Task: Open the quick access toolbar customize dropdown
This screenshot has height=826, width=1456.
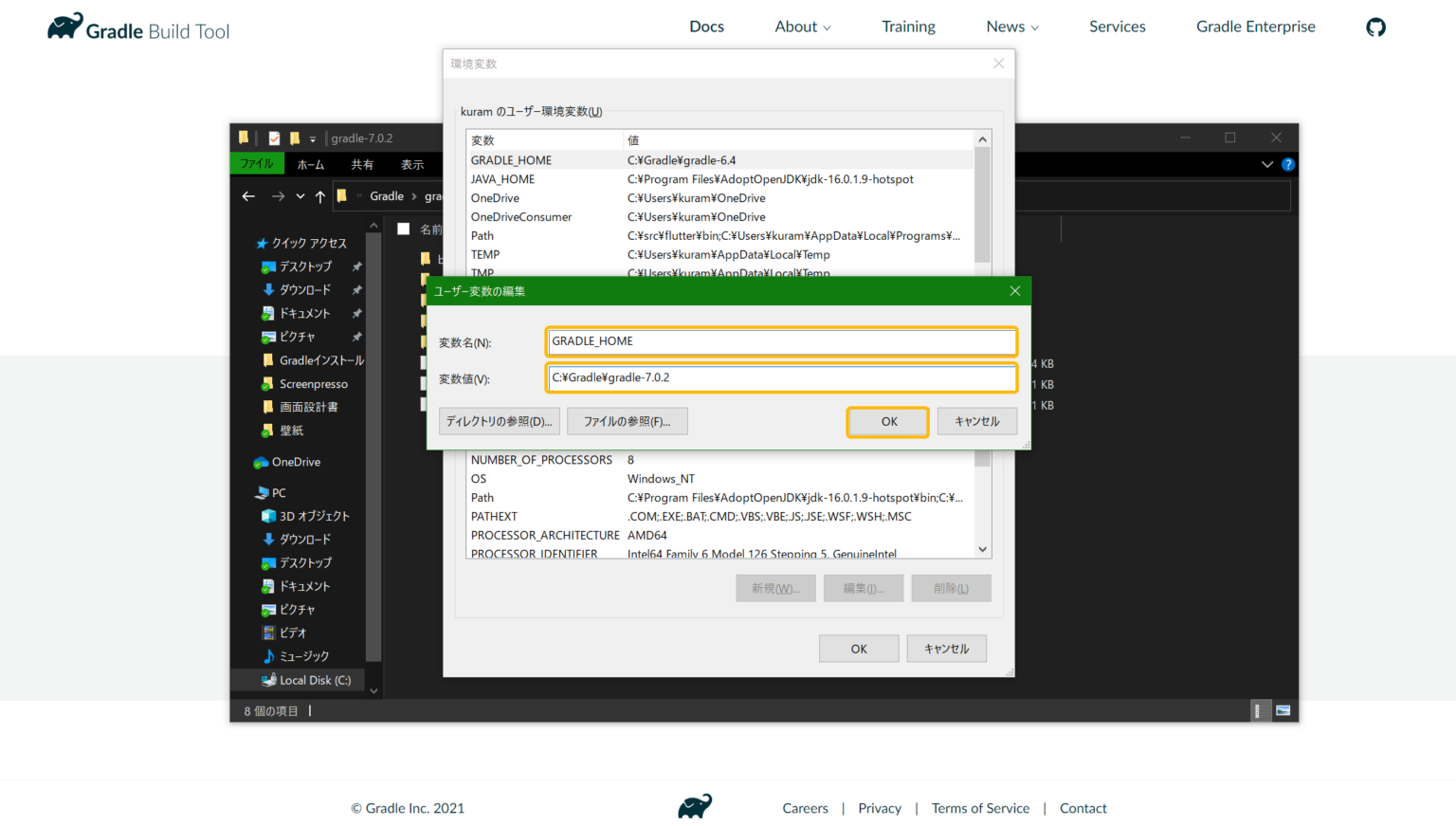Action: 313,138
